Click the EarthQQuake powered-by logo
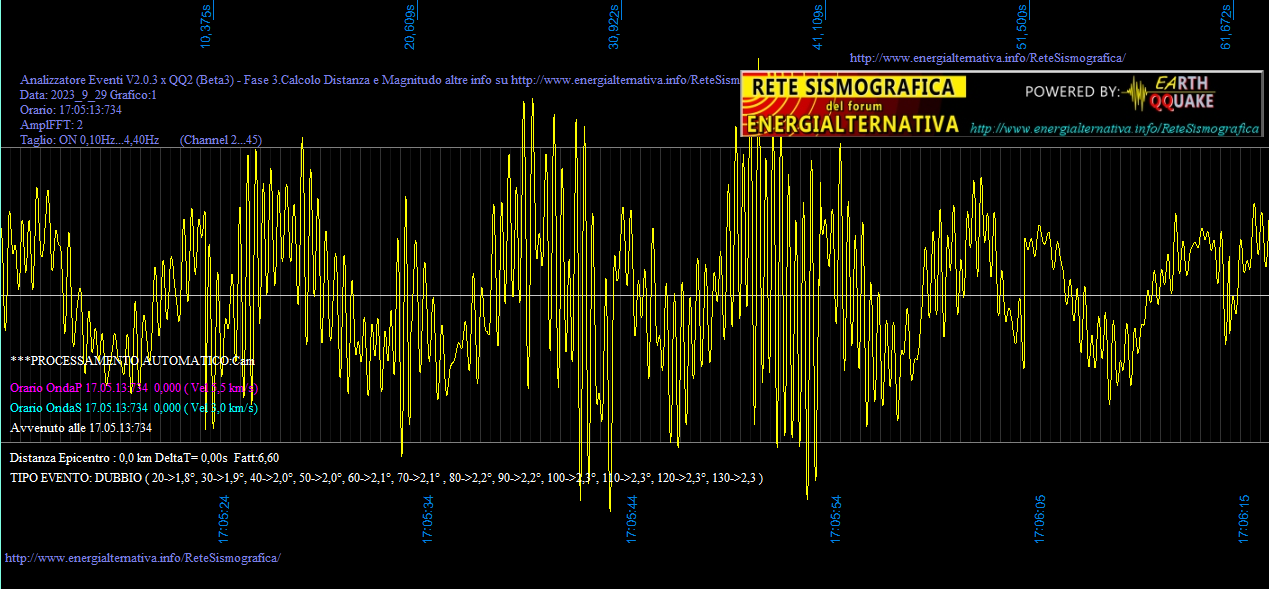 coord(1122,92)
